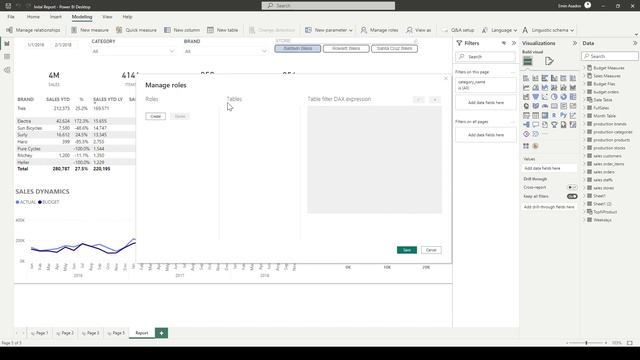The image size is (640, 360).
Task: Pick the Q&A speech bubble visual
Action: click(536, 125)
